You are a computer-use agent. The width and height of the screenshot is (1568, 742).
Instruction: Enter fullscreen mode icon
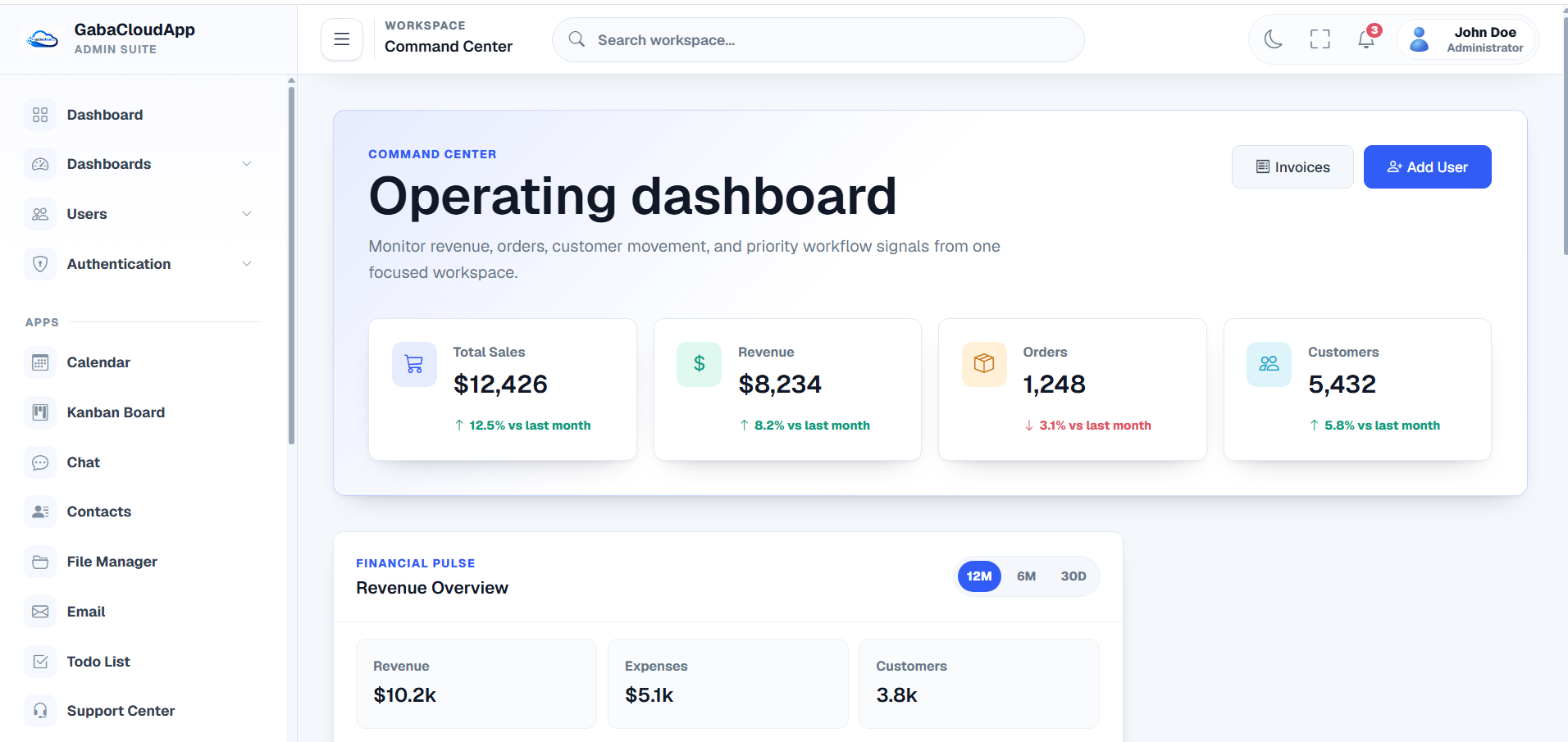1320,39
